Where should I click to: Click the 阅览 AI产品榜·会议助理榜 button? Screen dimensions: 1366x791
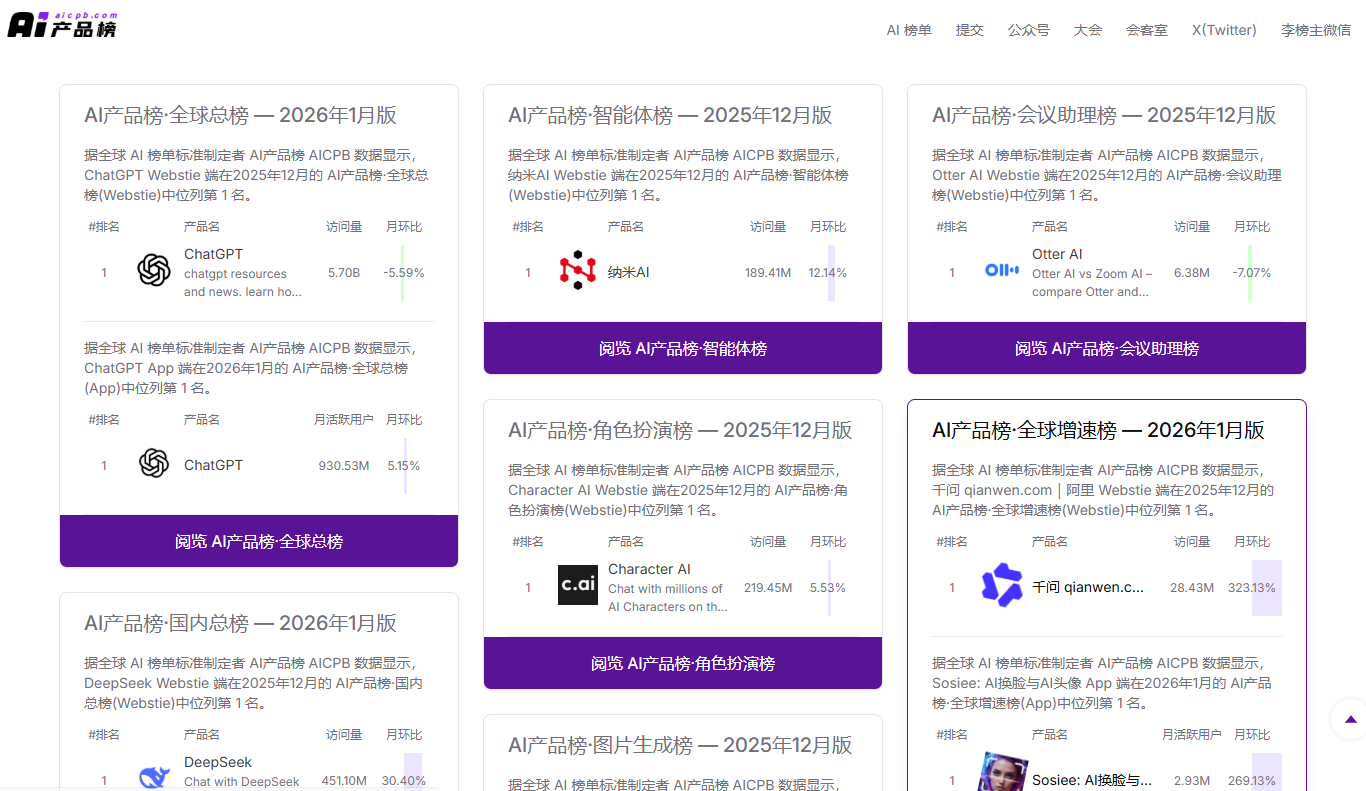(1107, 348)
